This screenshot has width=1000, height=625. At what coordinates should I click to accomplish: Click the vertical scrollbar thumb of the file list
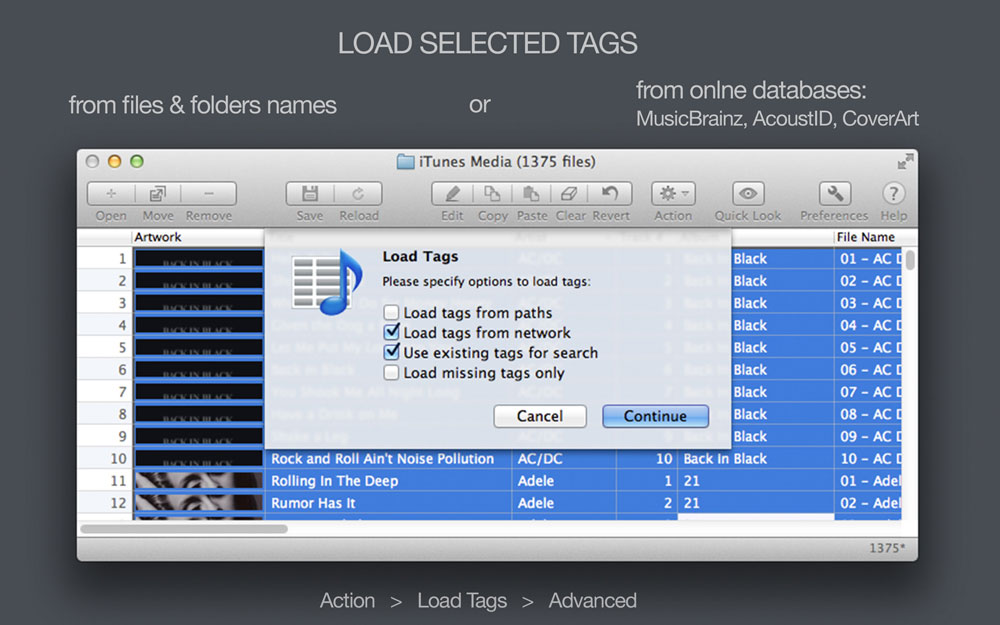[x=910, y=260]
